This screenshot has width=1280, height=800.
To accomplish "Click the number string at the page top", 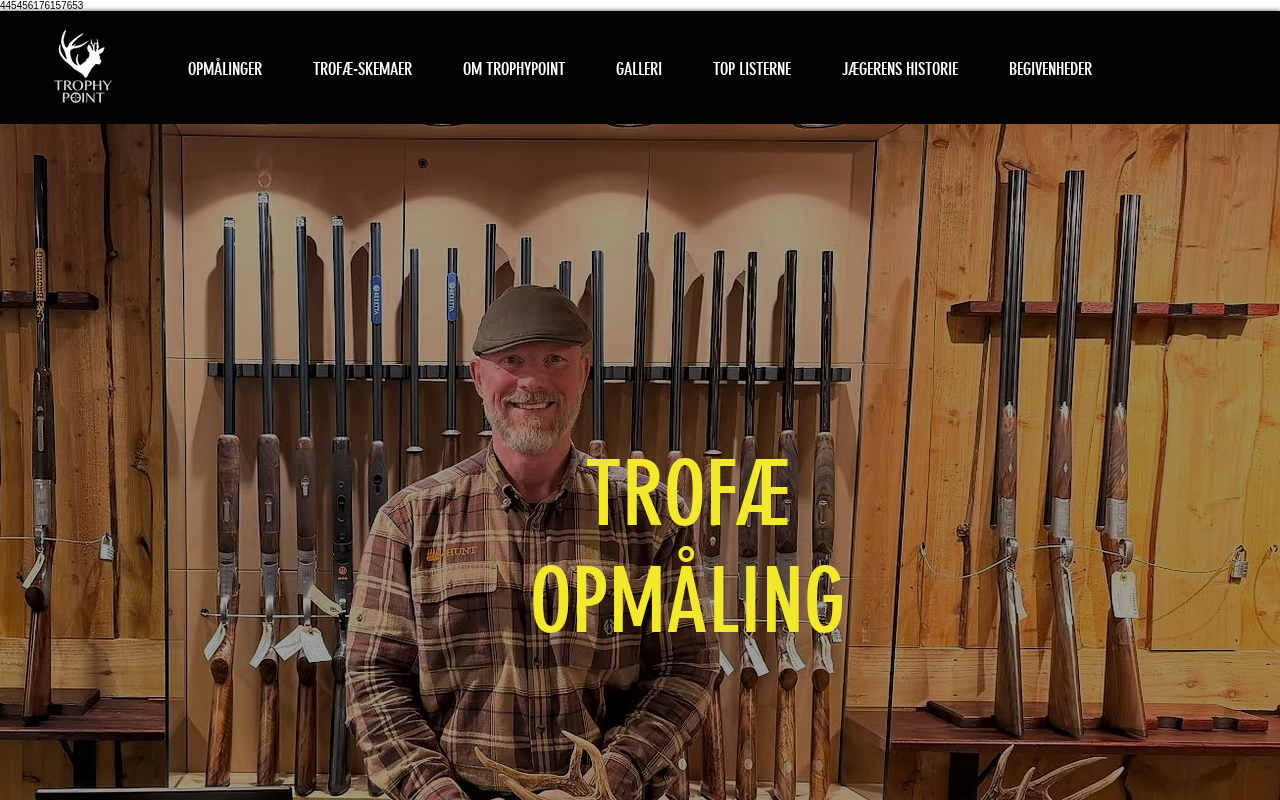I will click(42, 5).
